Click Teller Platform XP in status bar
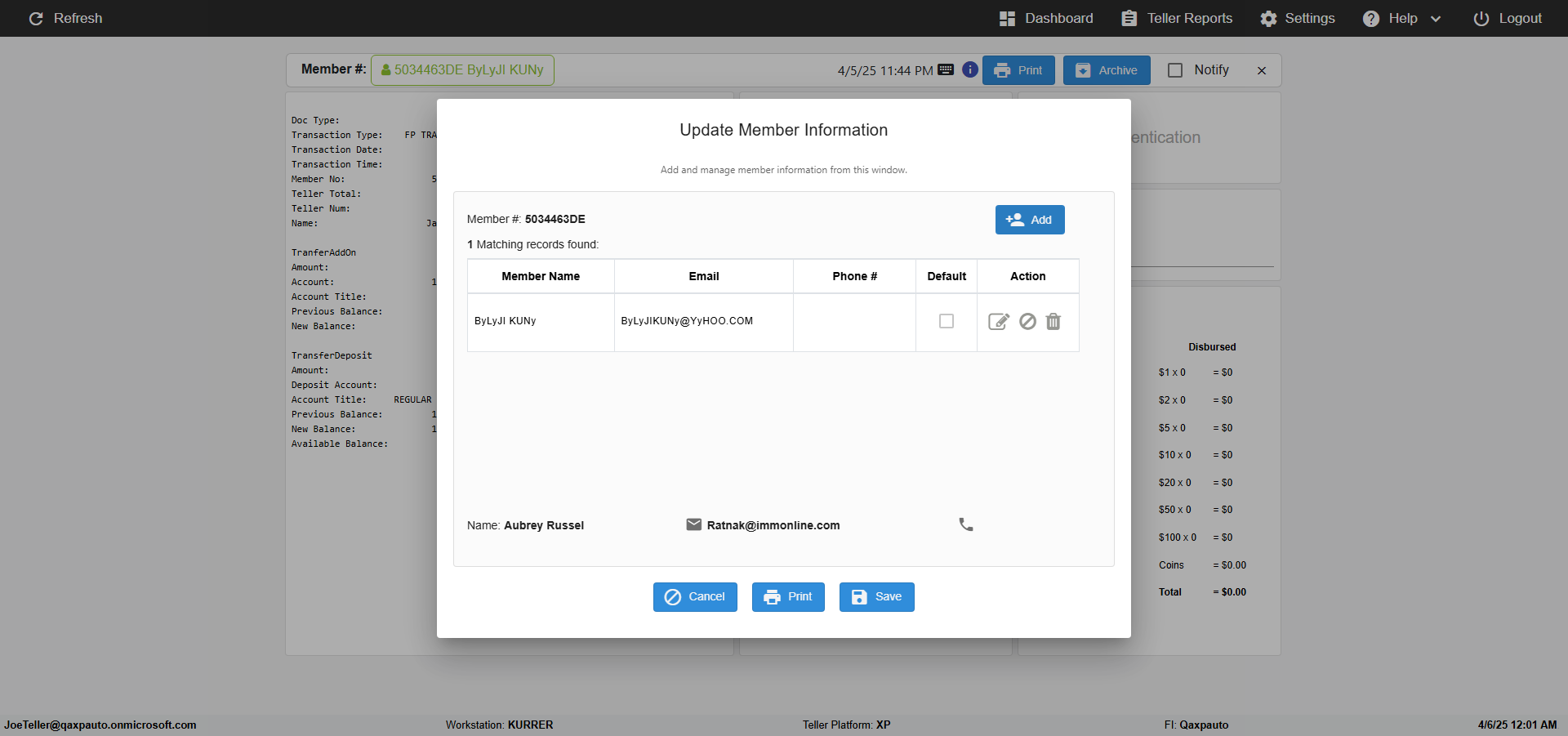 pos(847,725)
